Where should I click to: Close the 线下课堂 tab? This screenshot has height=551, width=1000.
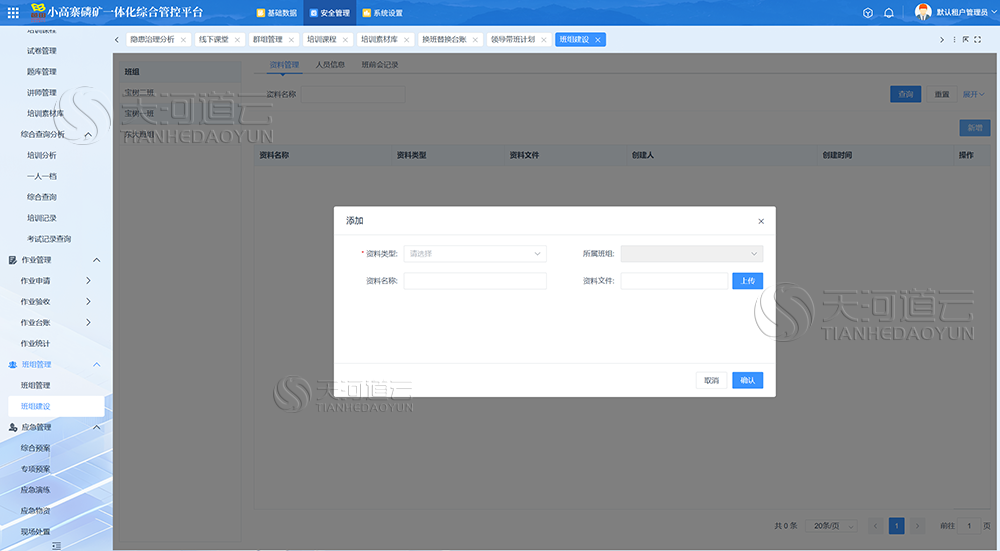237,40
